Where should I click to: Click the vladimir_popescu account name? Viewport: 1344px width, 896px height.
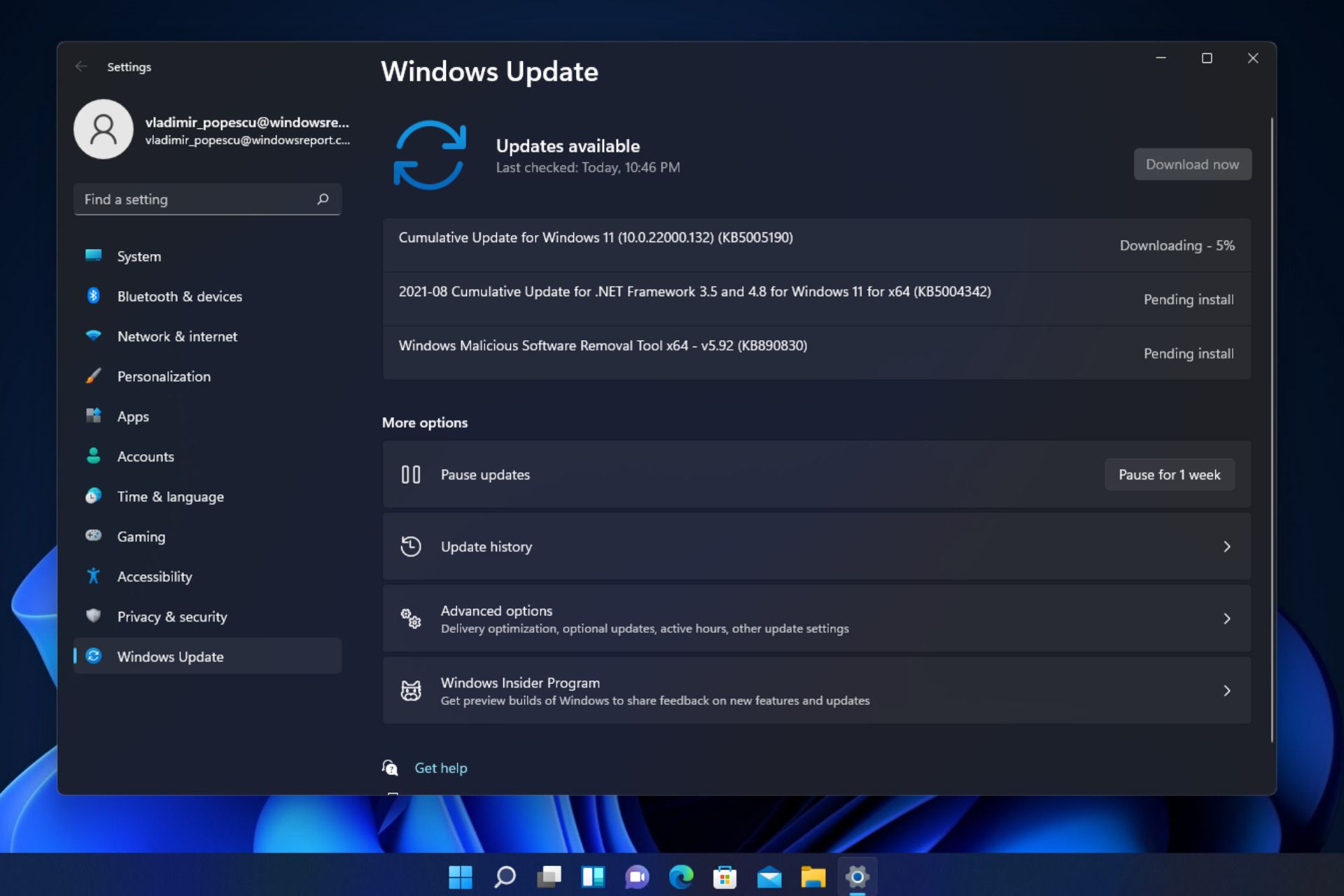click(x=247, y=122)
